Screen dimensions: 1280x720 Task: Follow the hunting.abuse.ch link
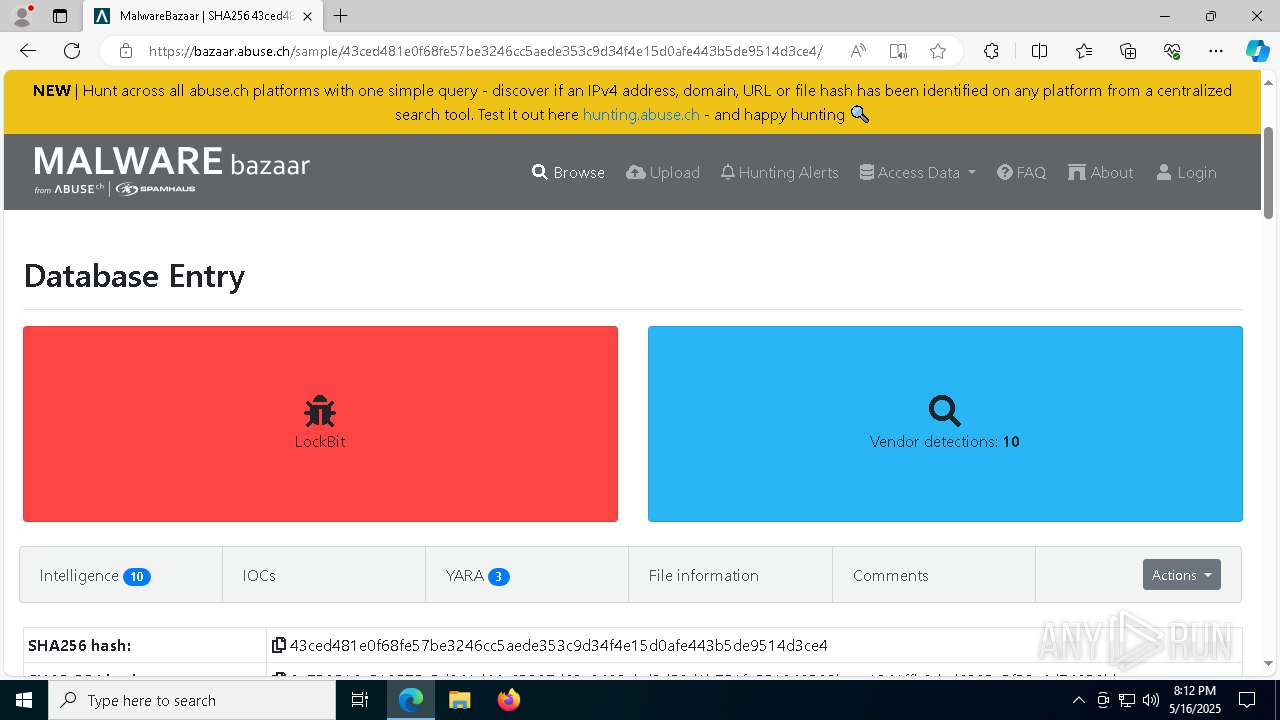click(x=641, y=114)
